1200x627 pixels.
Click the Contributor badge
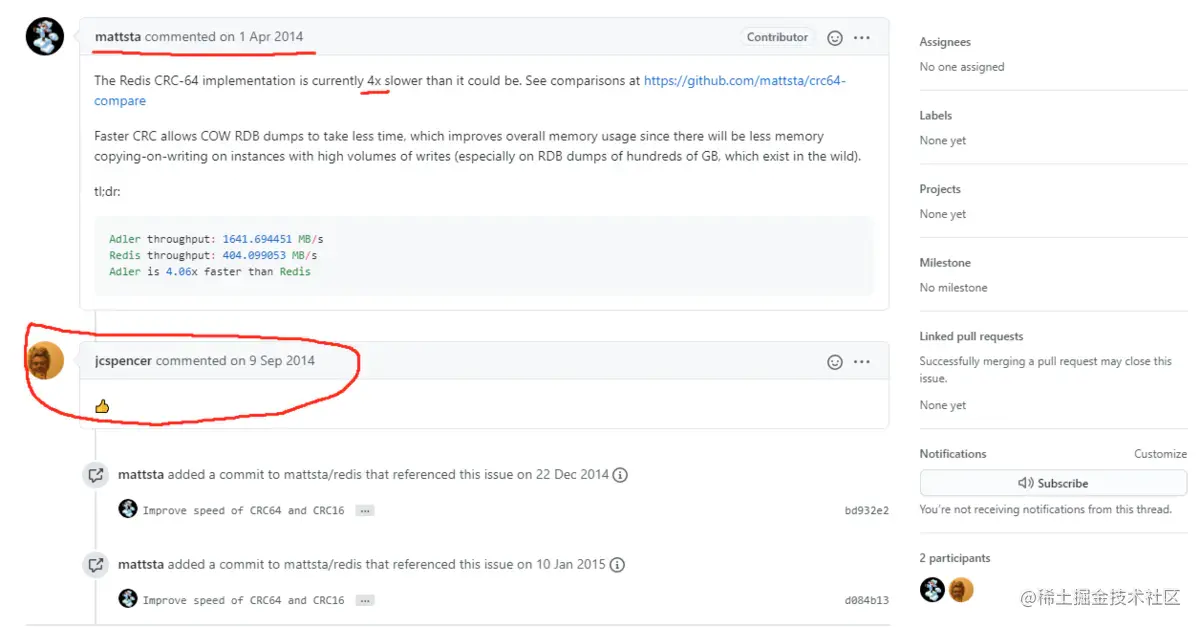tap(777, 37)
